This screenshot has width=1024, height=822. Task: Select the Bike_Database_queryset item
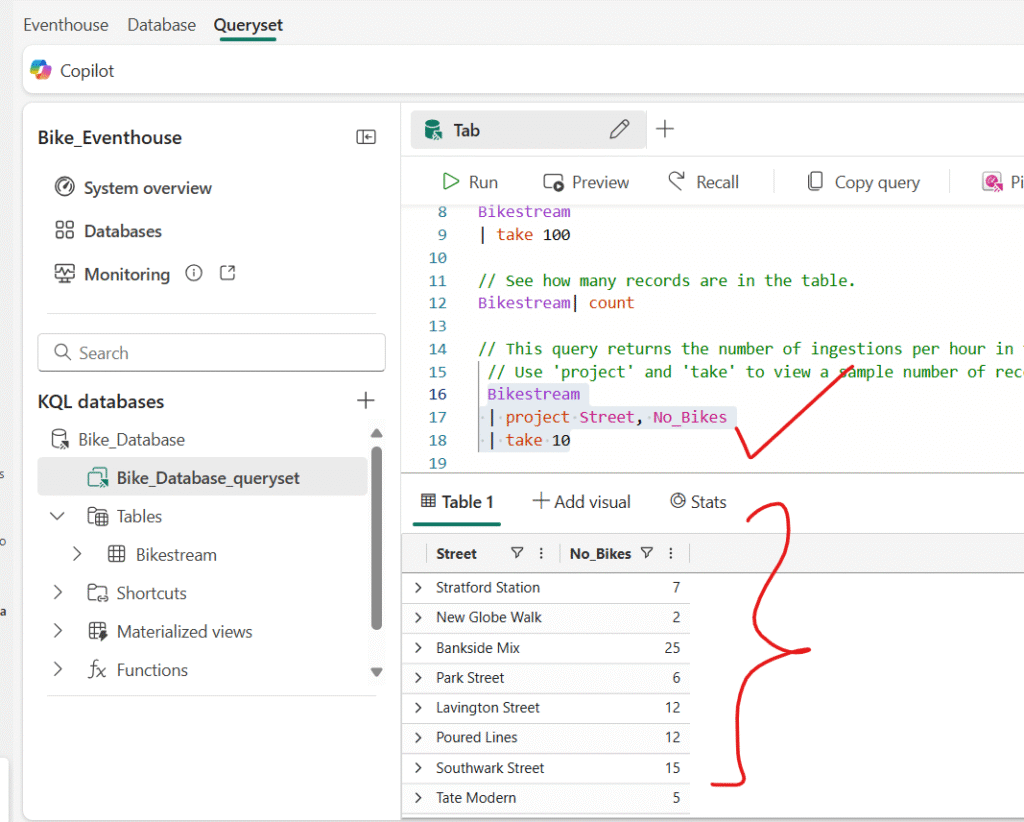point(202,478)
